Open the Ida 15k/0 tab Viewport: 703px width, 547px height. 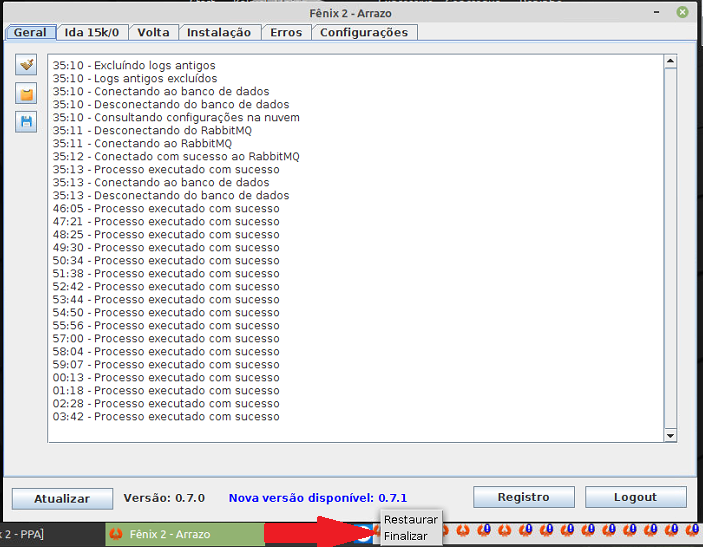(x=92, y=32)
